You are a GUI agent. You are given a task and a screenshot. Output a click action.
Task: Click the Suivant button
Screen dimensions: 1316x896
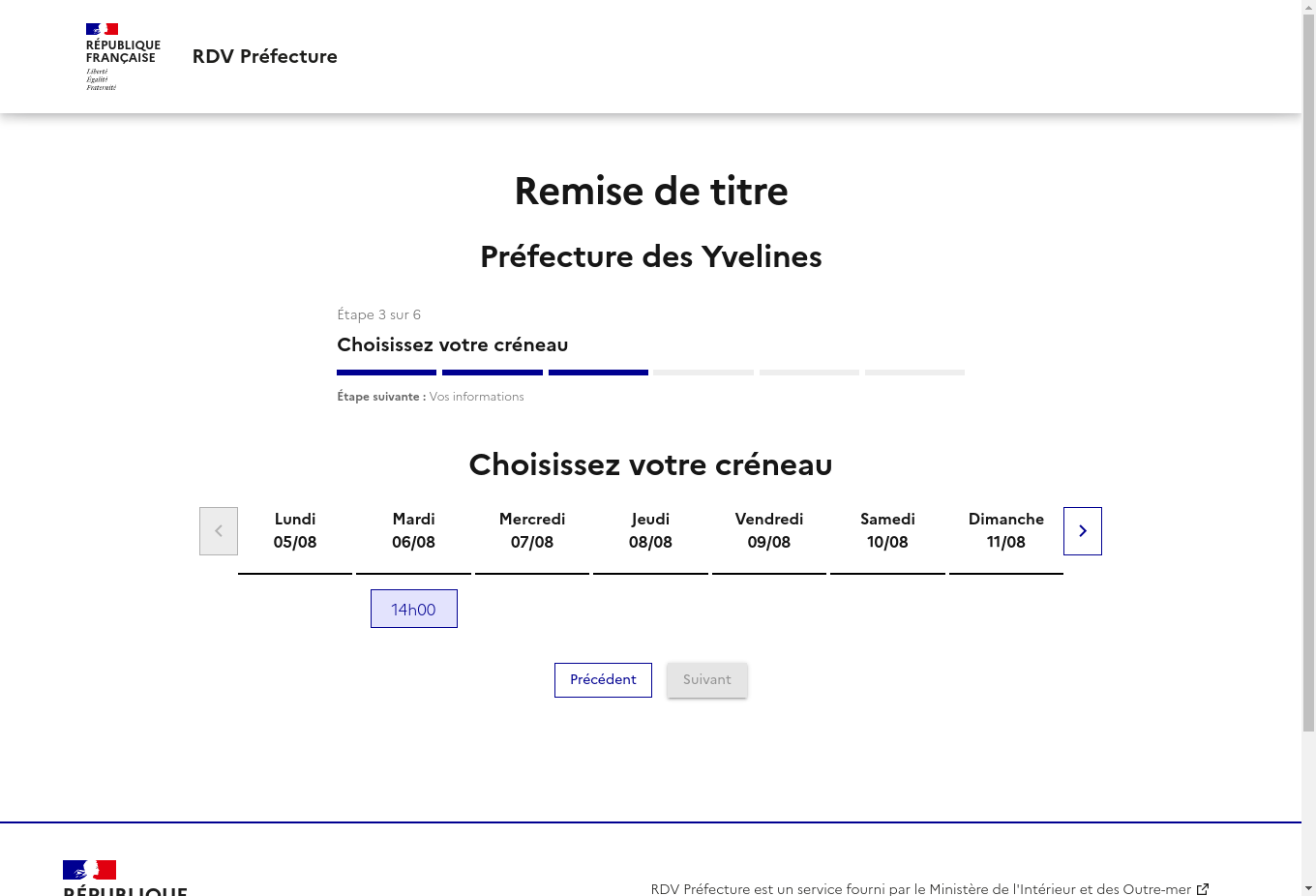pyautogui.click(x=707, y=680)
